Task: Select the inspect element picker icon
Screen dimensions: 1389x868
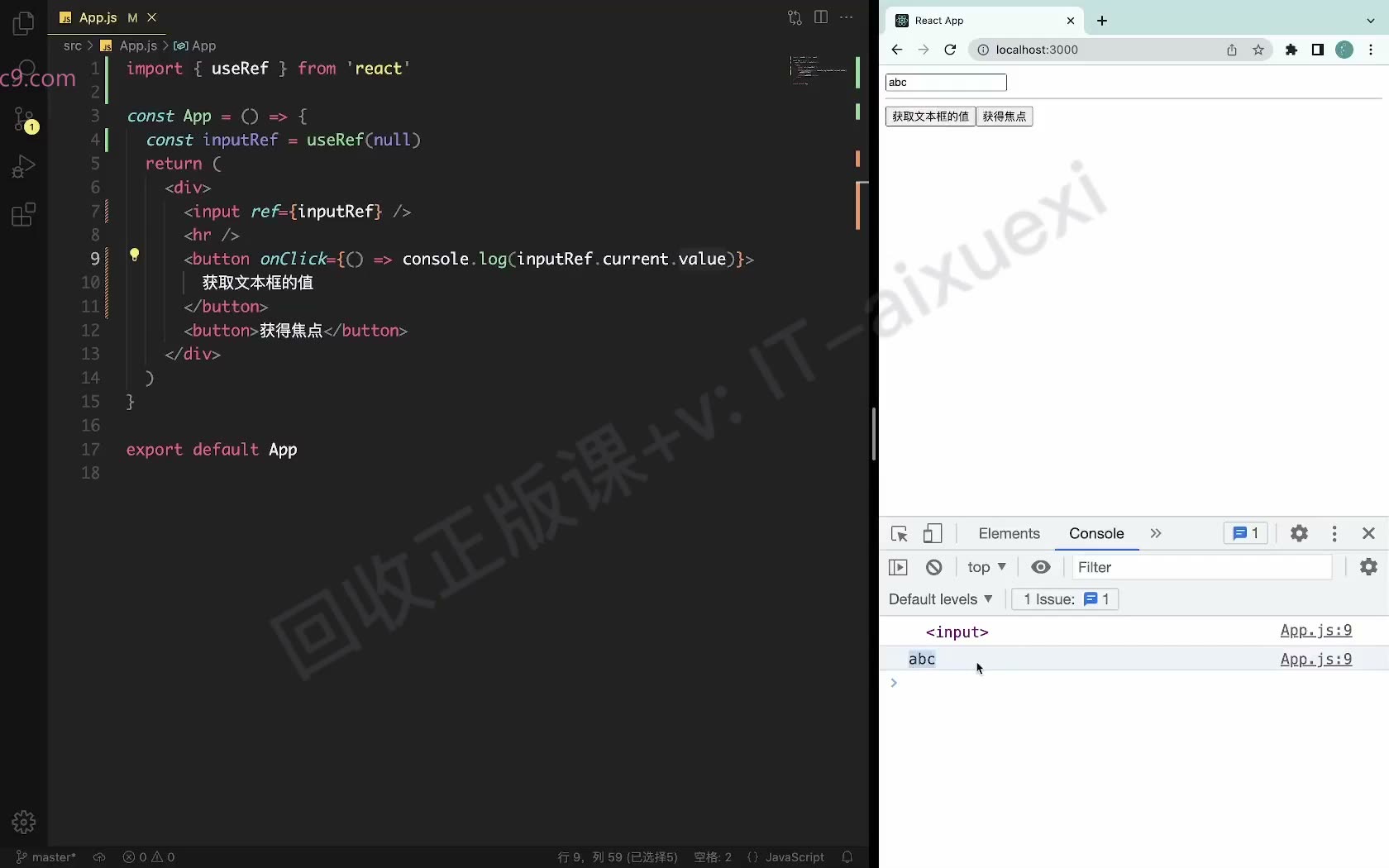Action: click(900, 534)
